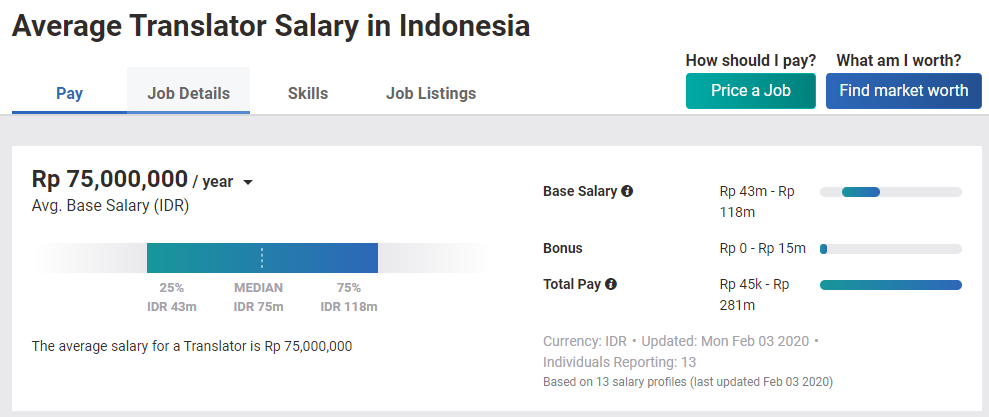Click the Find market worth button
This screenshot has height=417, width=989.
coord(904,91)
